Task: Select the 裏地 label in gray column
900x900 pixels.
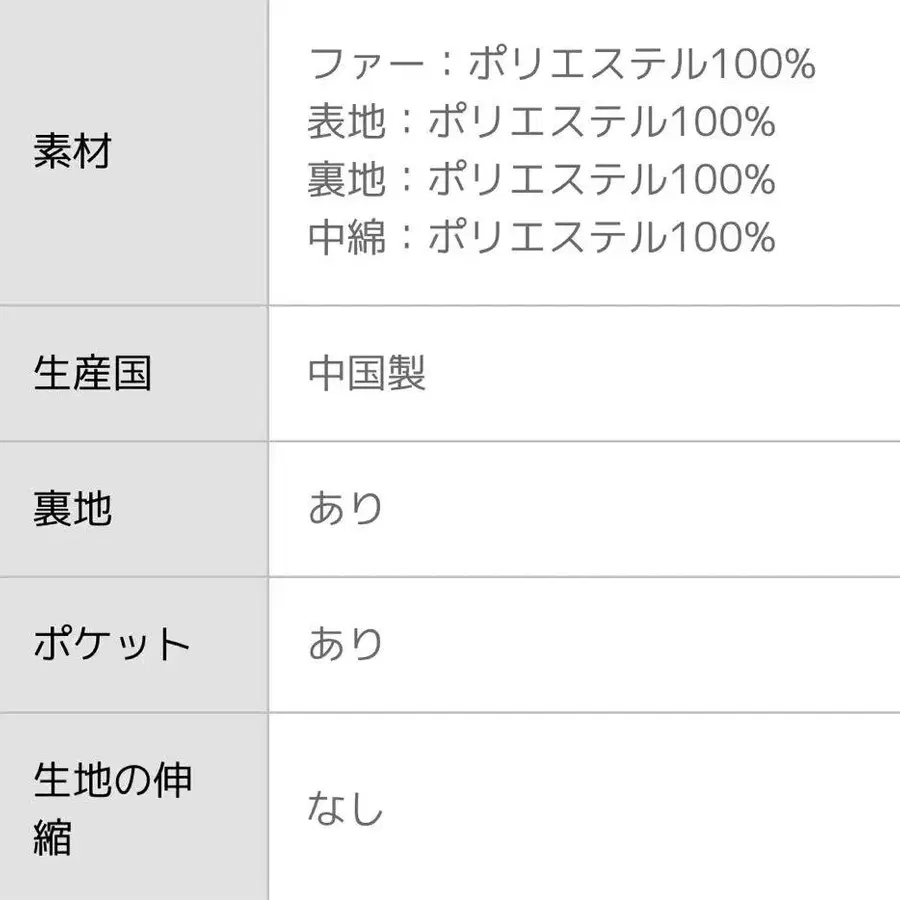Action: coord(72,509)
